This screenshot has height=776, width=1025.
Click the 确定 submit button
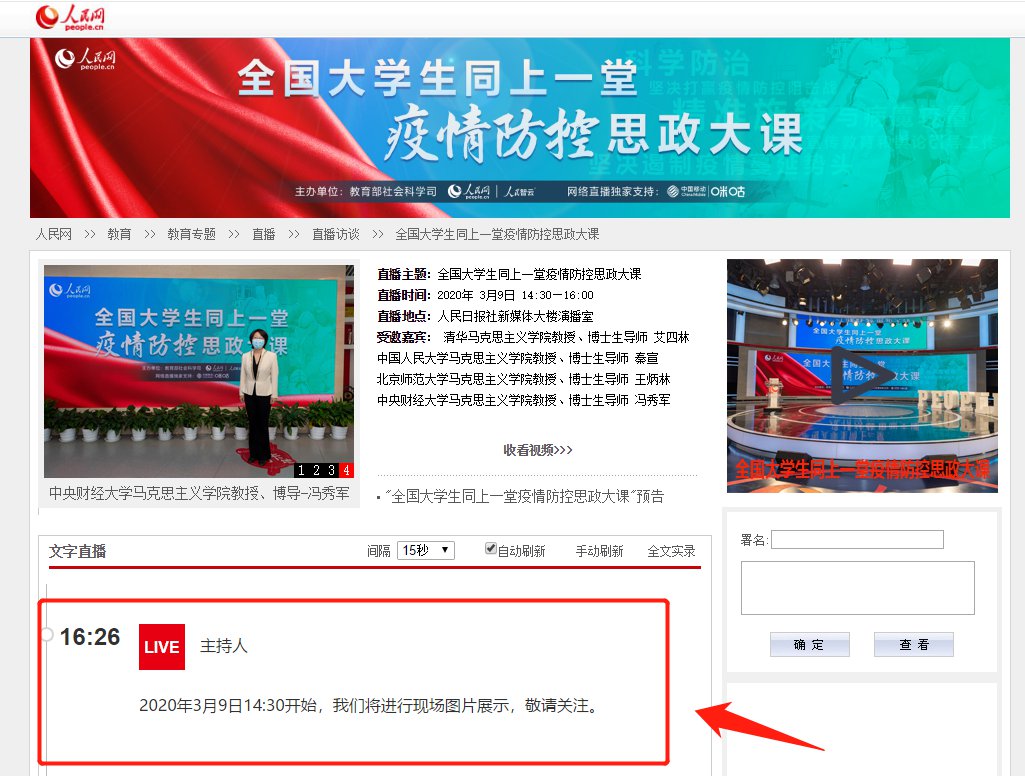point(809,645)
